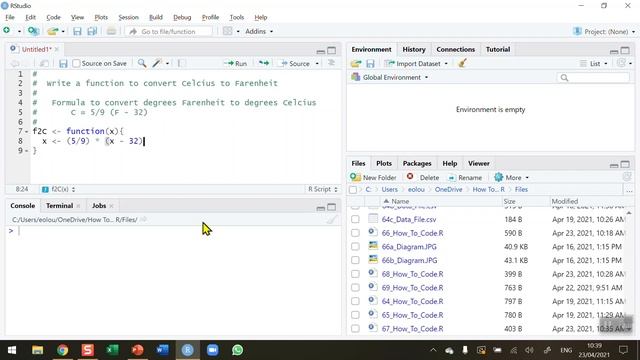This screenshot has height=360, width=640.
Task: Click the Rename button in Files pane
Action: [x=464, y=178]
